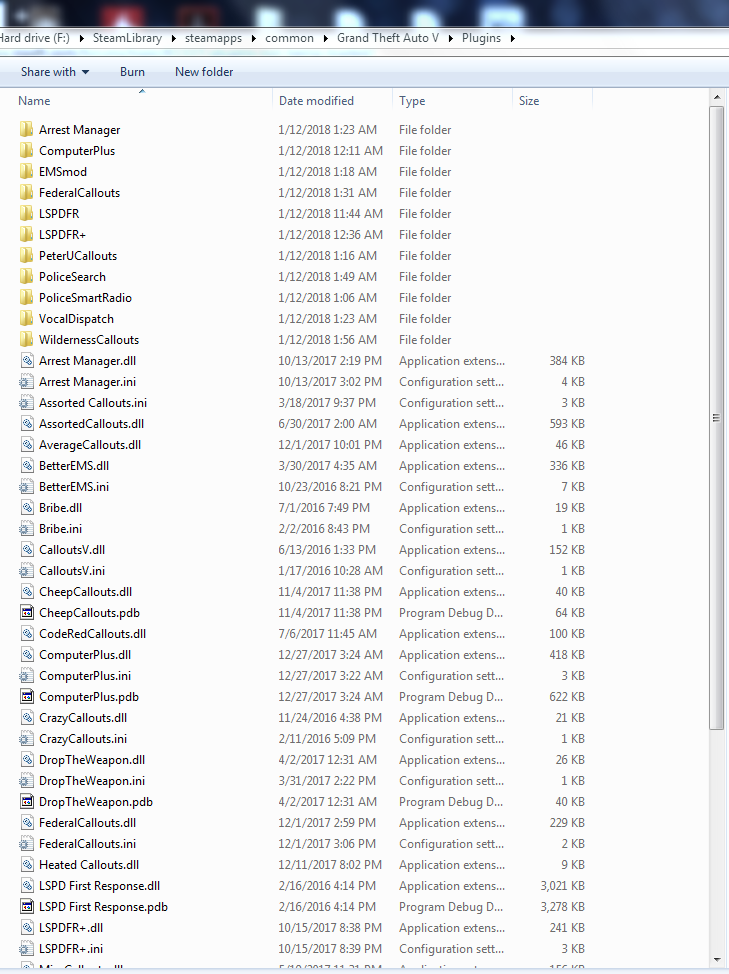Image resolution: width=729 pixels, height=974 pixels.
Task: Select the CrazyCallouts.dll file name
Action: tap(83, 717)
